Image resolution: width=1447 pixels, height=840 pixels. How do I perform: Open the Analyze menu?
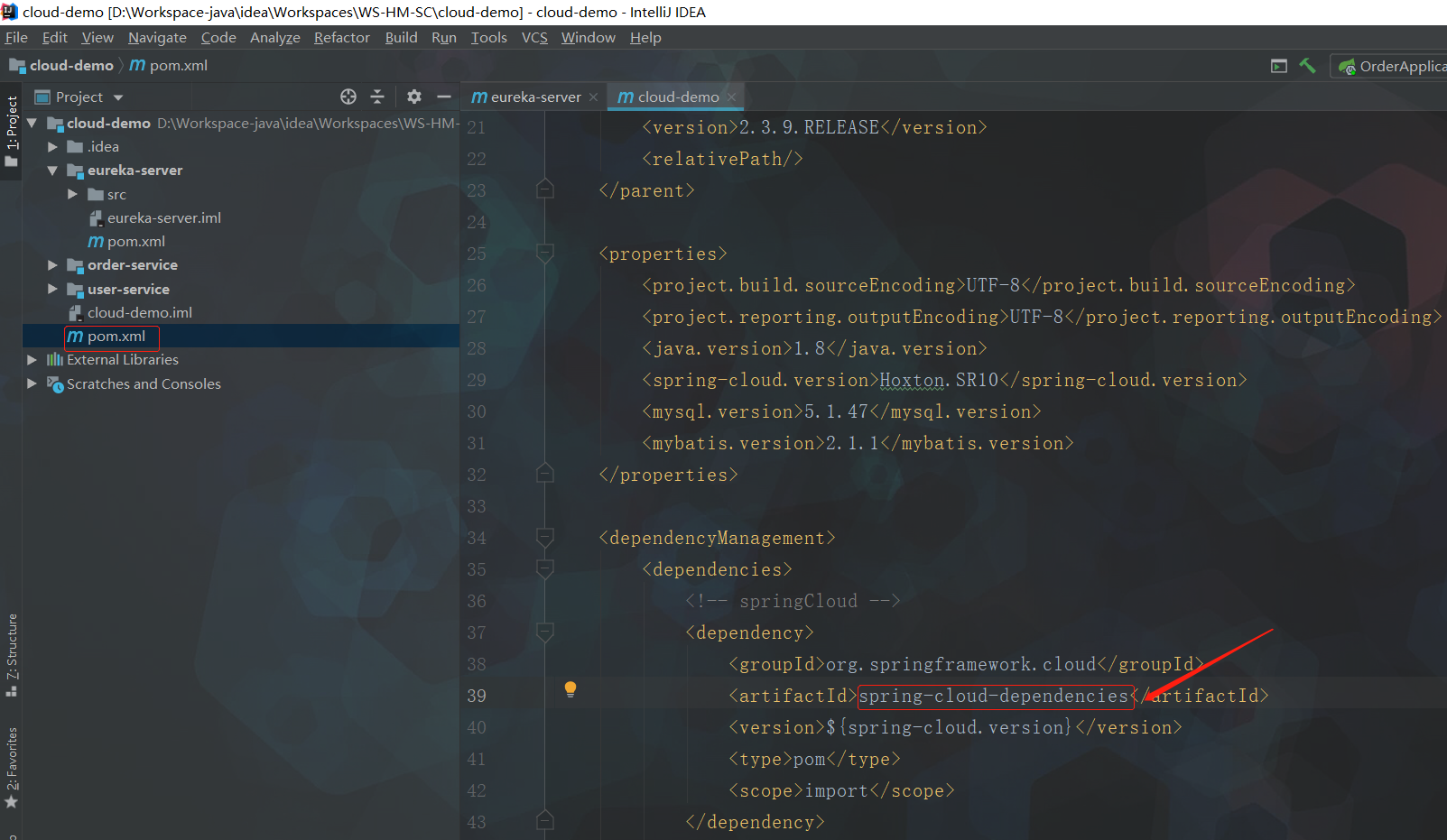coord(275,37)
